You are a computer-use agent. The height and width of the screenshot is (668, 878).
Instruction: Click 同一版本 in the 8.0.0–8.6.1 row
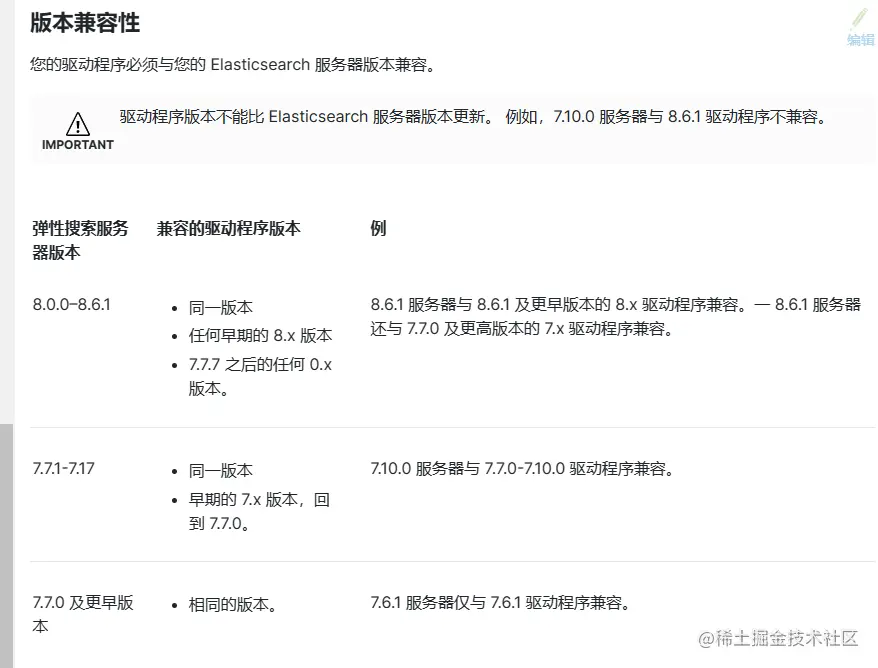coord(221,307)
